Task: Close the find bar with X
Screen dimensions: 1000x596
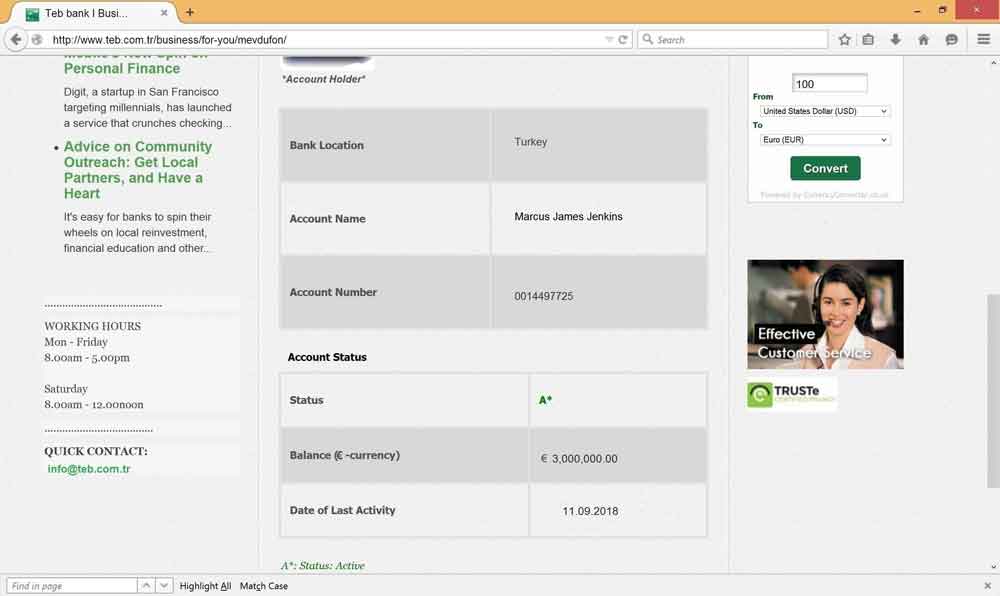Action: pos(987,586)
